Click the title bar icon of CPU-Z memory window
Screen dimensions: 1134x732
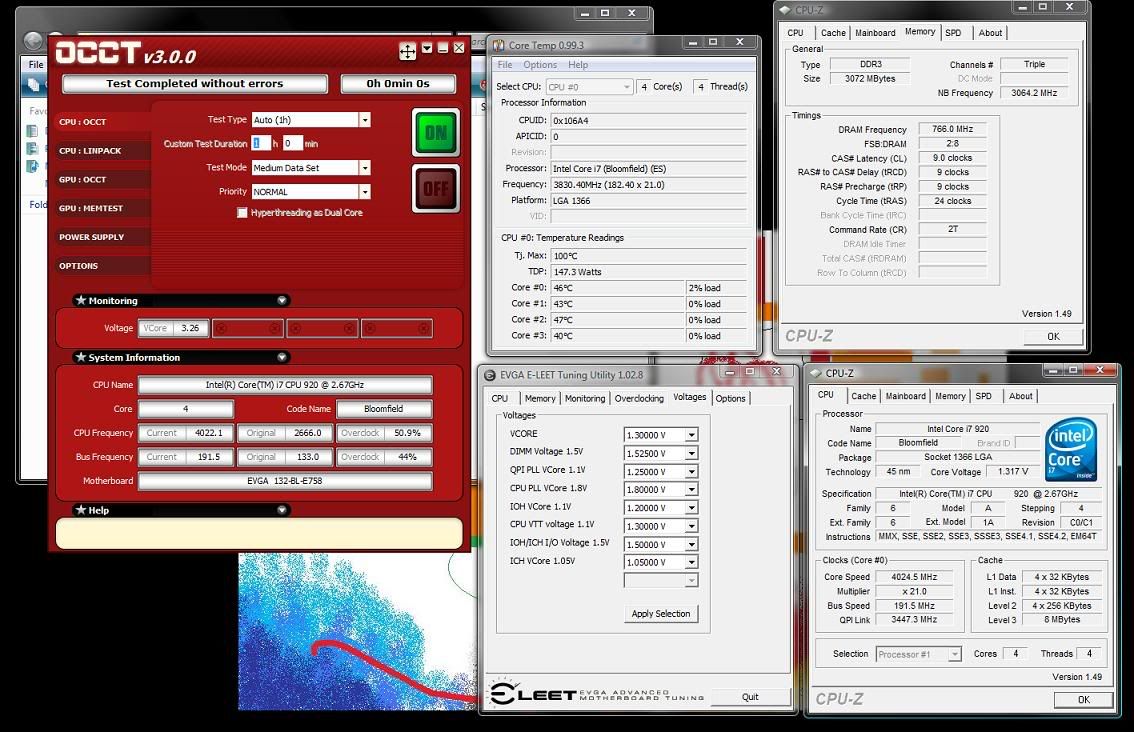pyautogui.click(x=785, y=10)
